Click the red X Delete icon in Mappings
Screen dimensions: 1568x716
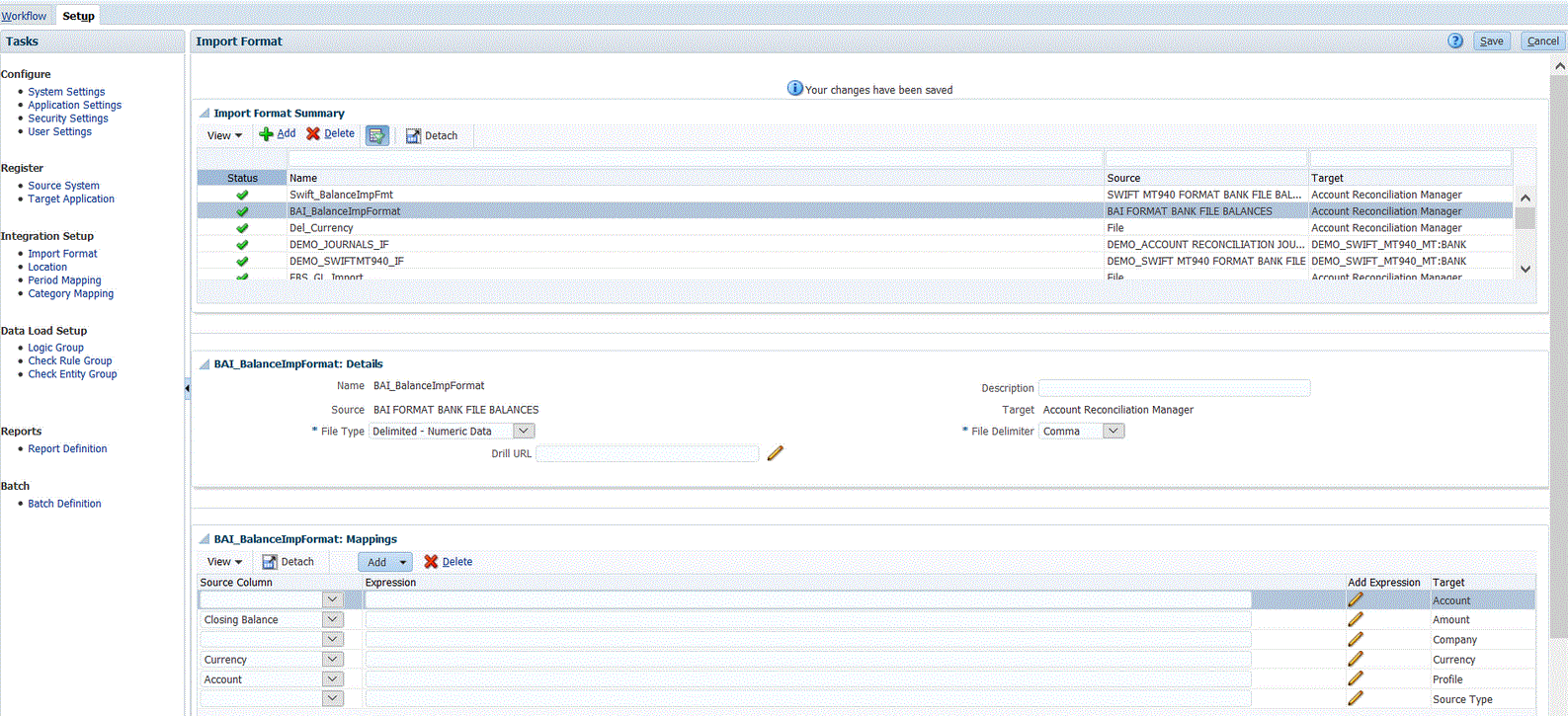[431, 562]
